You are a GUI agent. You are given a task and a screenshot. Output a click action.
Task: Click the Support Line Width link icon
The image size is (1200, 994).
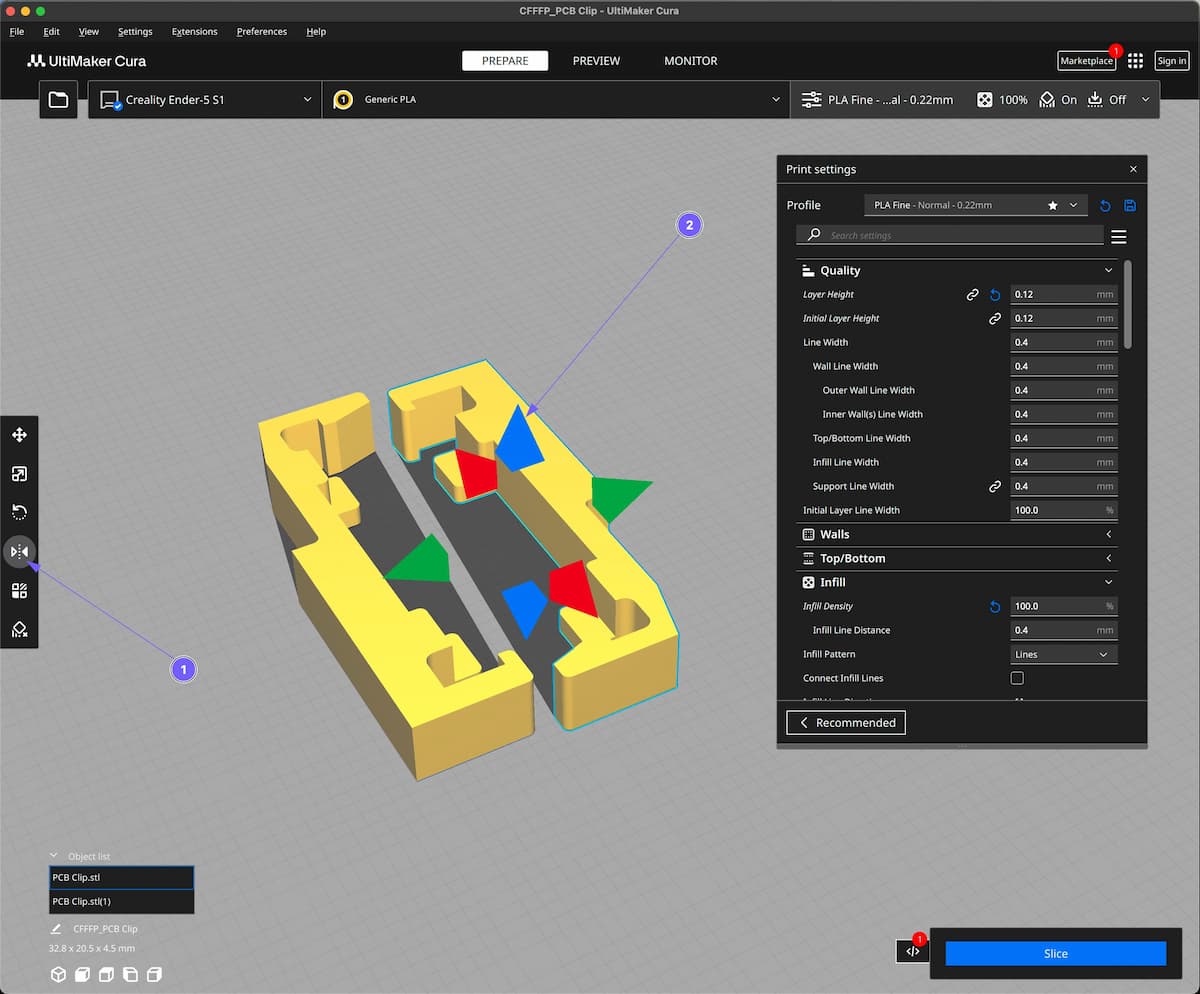pos(995,487)
